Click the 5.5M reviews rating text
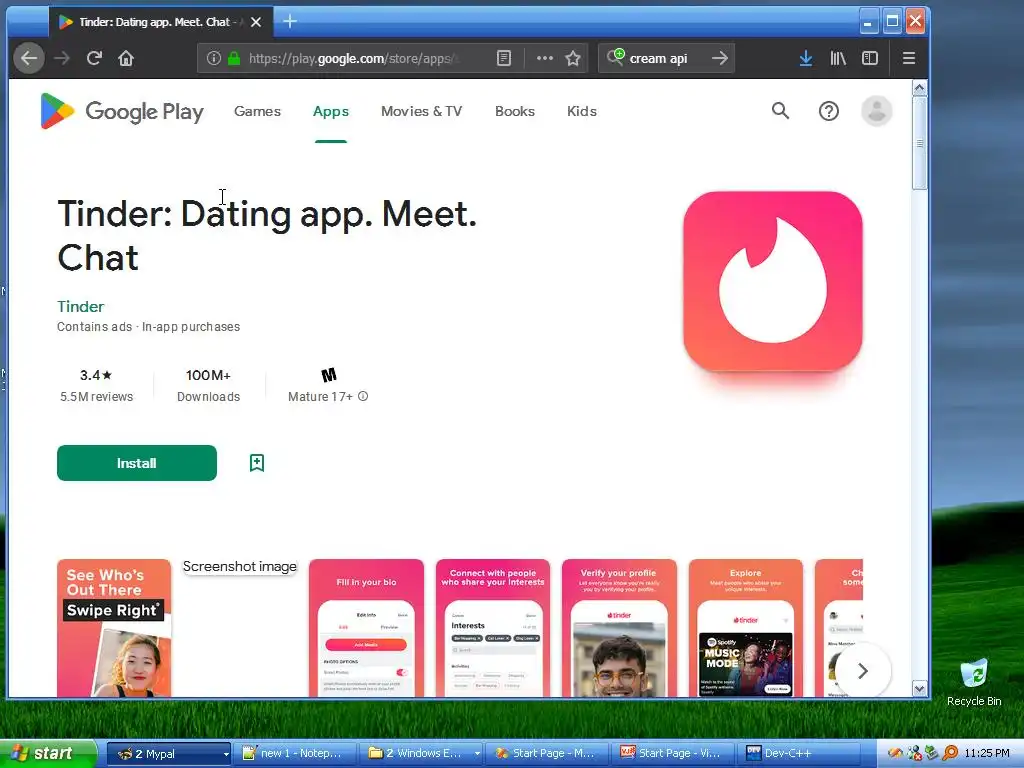Image resolution: width=1024 pixels, height=768 pixels. [97, 396]
